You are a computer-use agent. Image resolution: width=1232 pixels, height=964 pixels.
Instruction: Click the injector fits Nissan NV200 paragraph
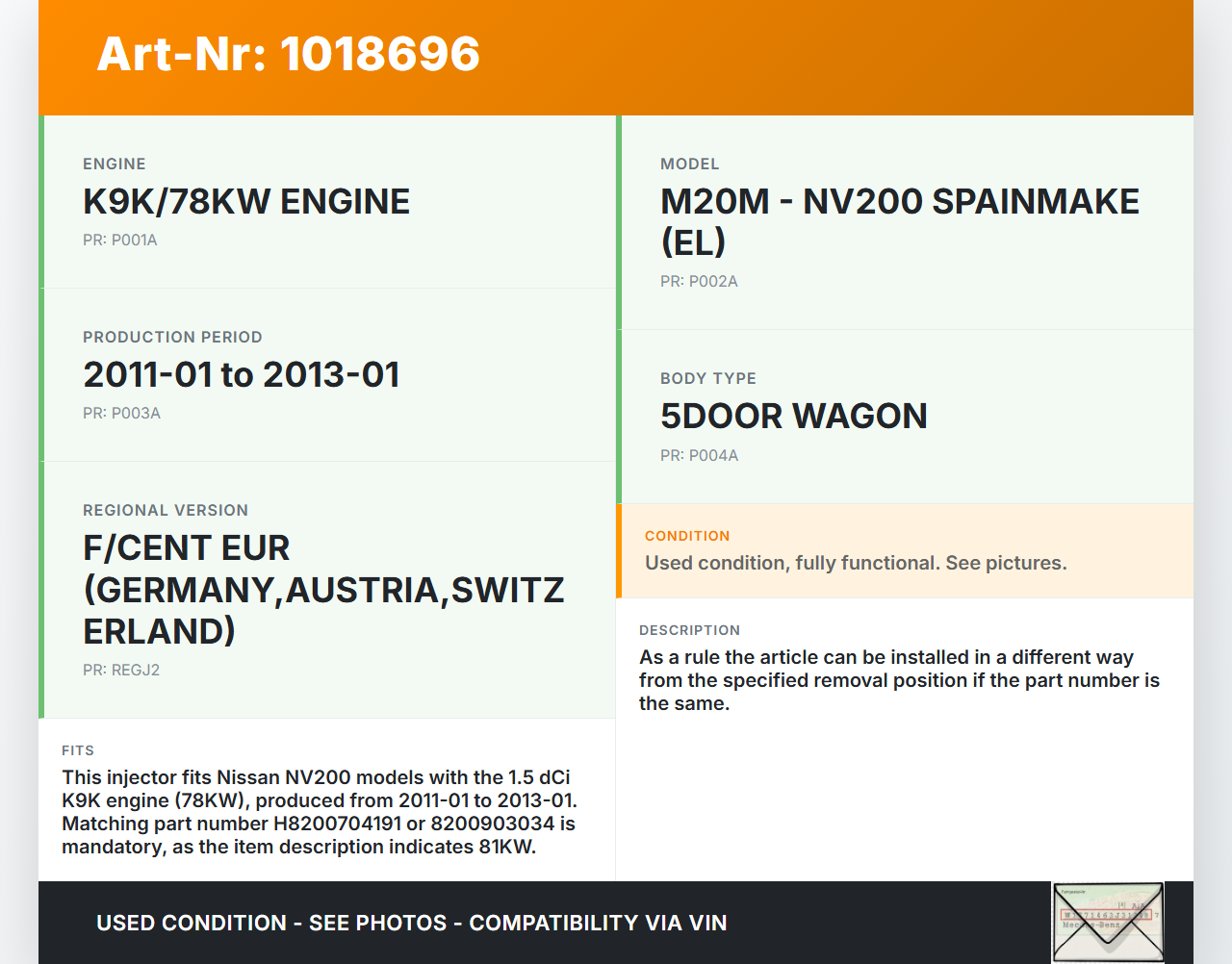coord(320,812)
